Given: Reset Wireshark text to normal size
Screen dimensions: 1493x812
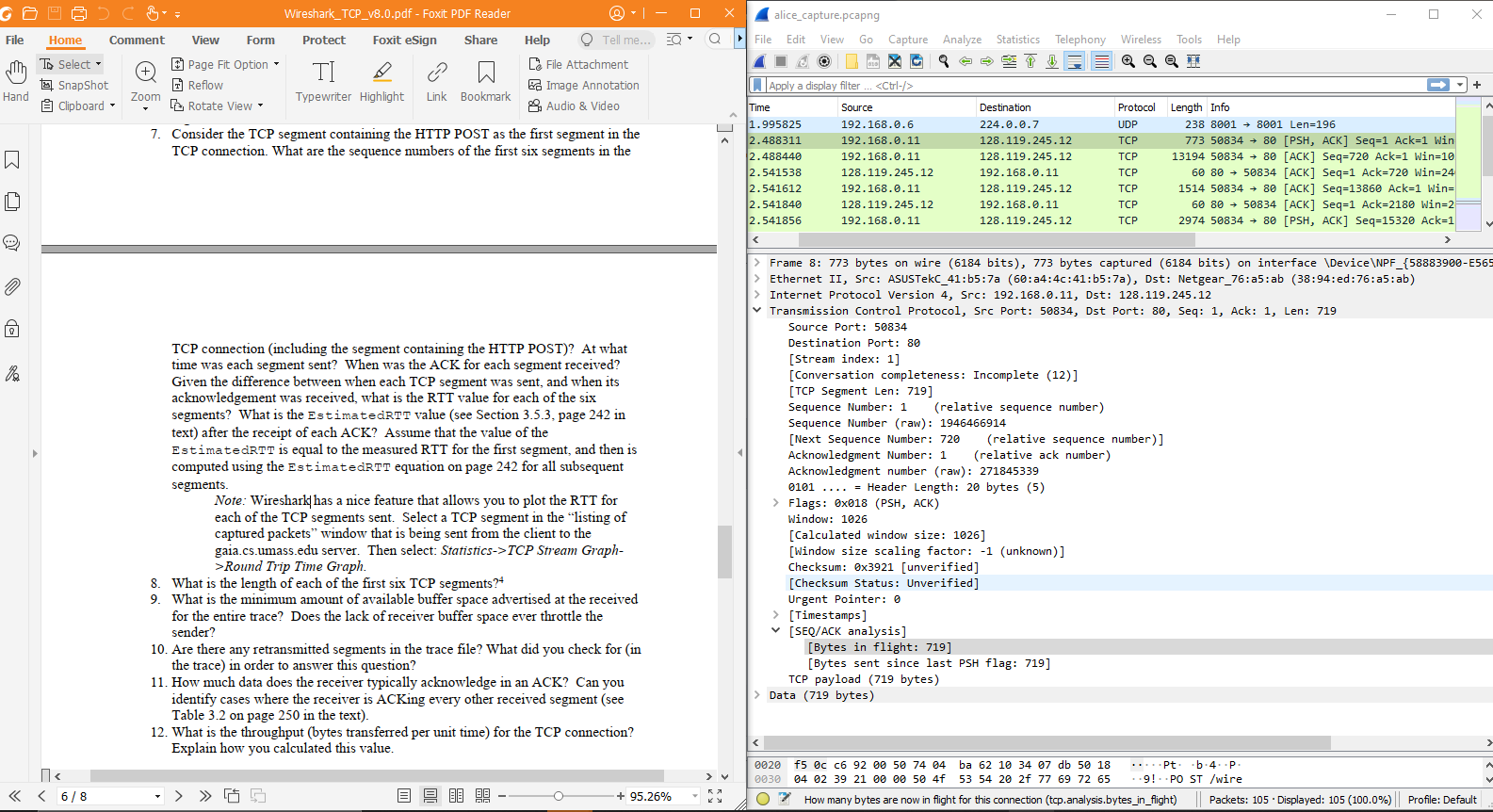Looking at the screenshot, I should coord(1172,61).
